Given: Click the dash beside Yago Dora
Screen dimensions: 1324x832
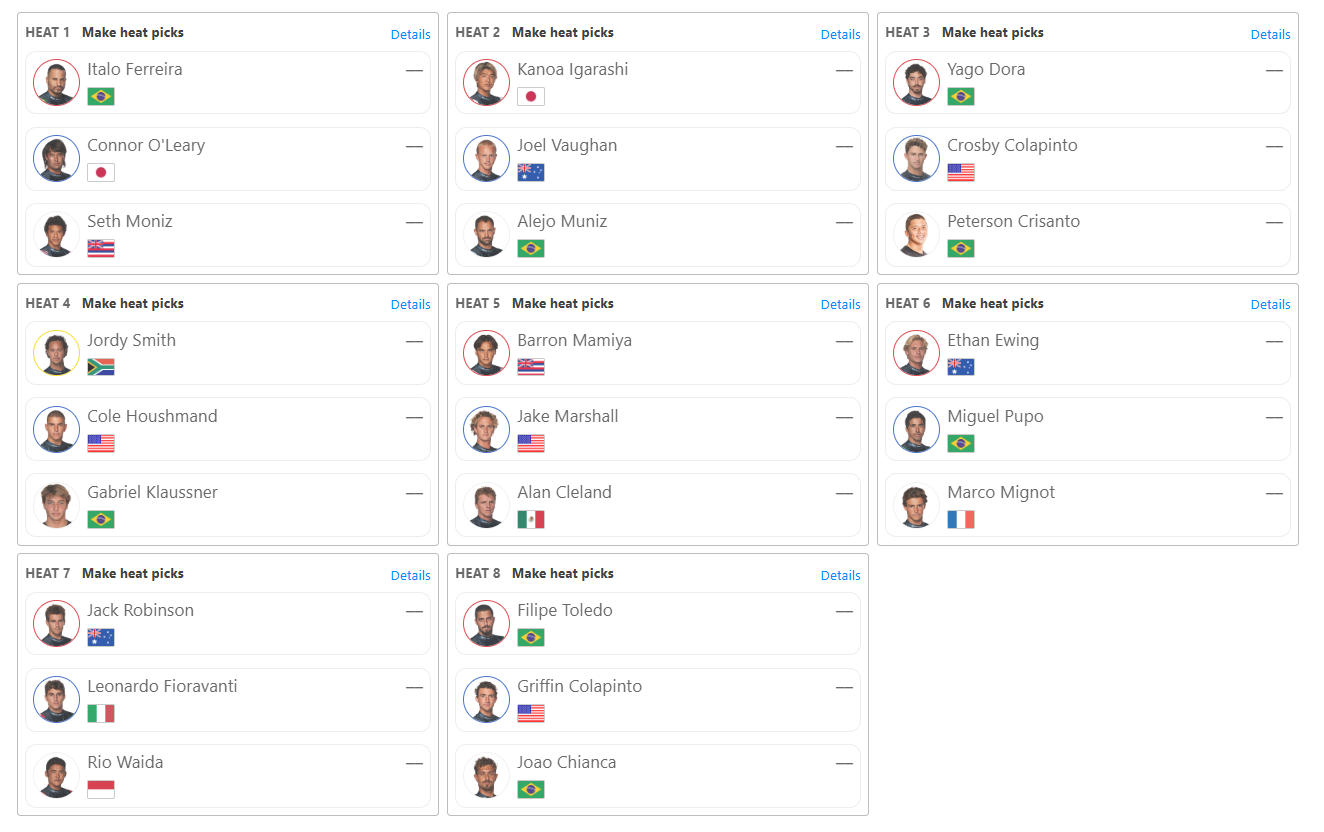Looking at the screenshot, I should pyautogui.click(x=1274, y=70).
